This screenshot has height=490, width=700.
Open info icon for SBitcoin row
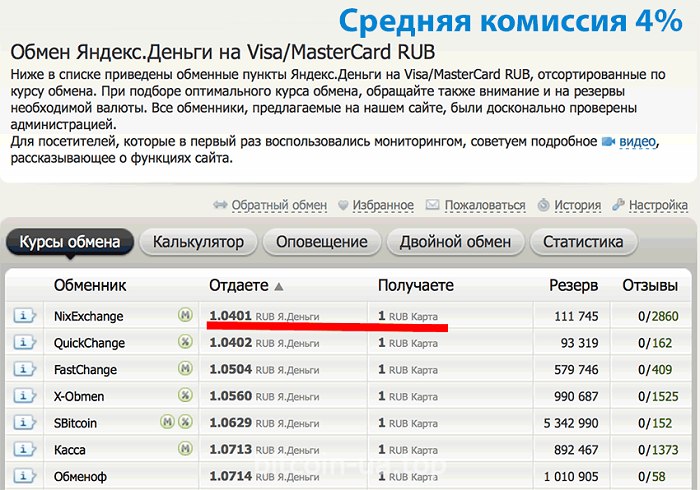click(25, 423)
